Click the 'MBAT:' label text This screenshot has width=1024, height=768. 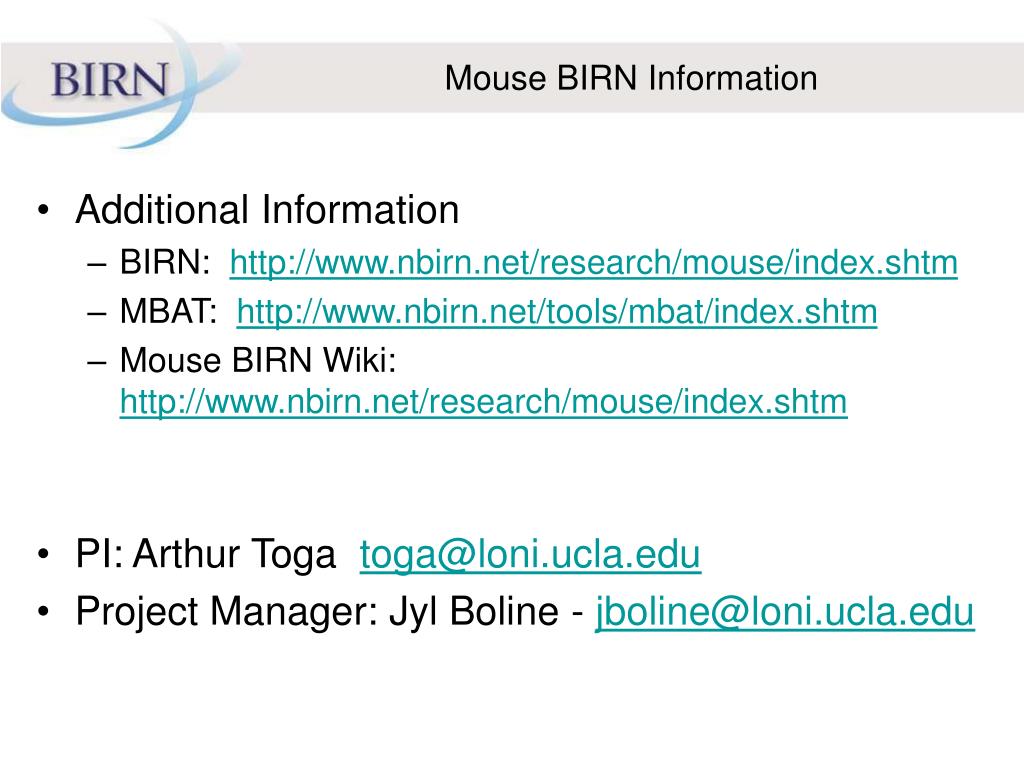point(168,312)
